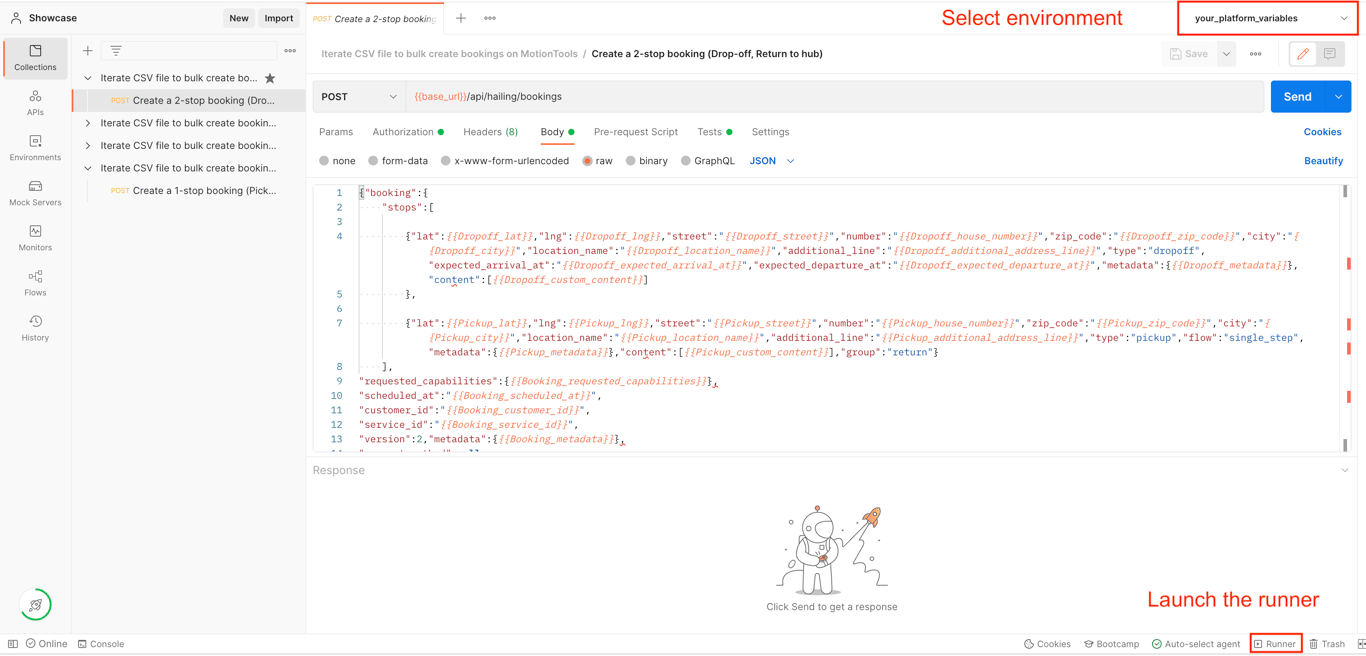Collapse the first Iterate CSV collection

88,78
